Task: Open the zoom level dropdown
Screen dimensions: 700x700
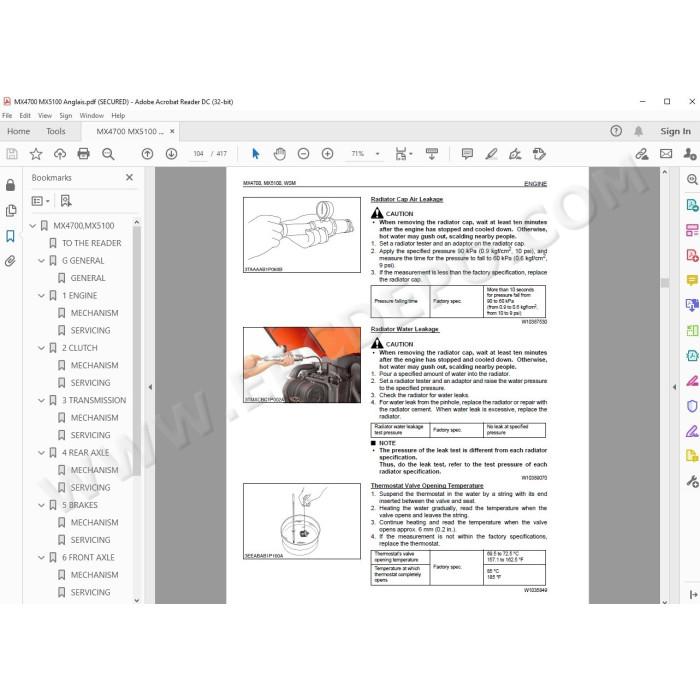Action: pyautogui.click(x=378, y=154)
